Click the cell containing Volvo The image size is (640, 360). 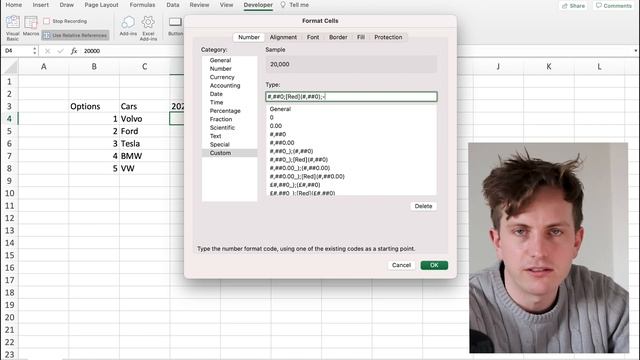[x=144, y=119]
